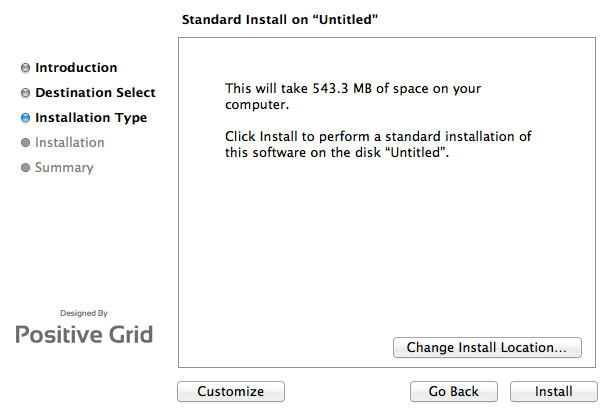The height and width of the screenshot is (415, 614).
Task: Click the greyed Installation step bullet
Action: point(25,143)
